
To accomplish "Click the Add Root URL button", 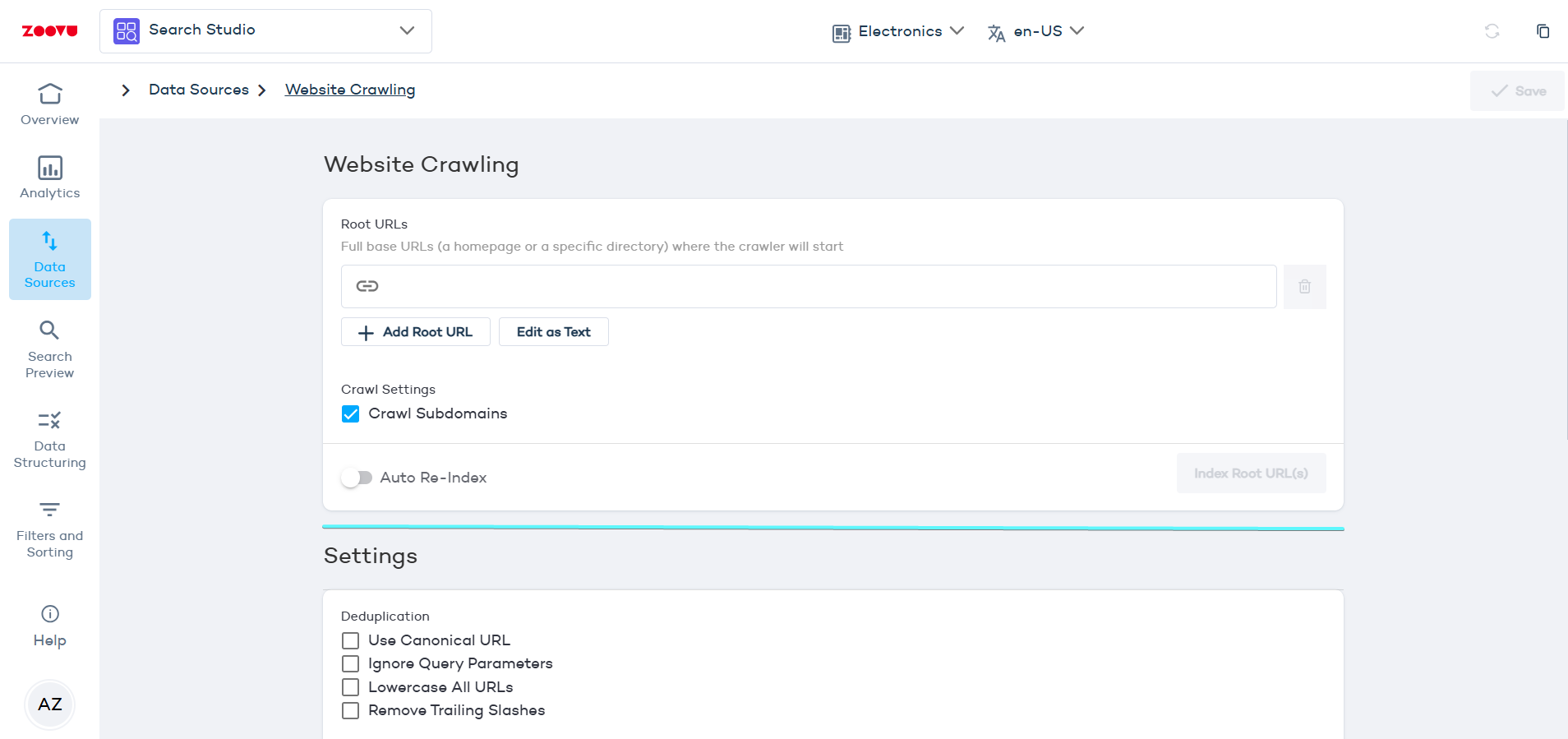I will pyautogui.click(x=415, y=332).
